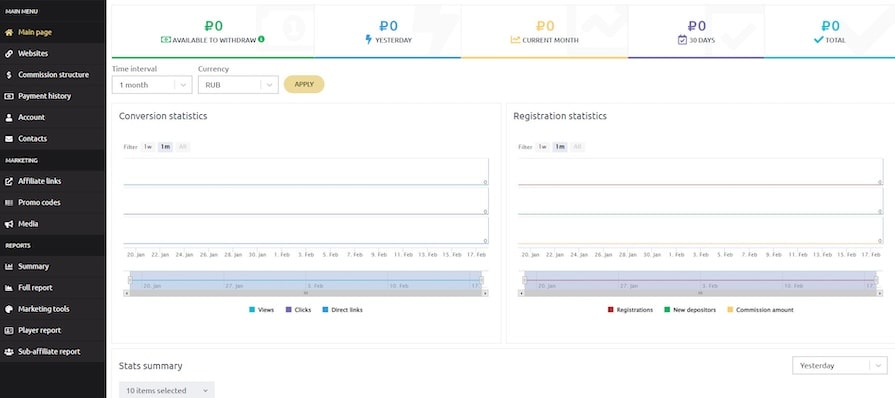
Task: Open the Player report page
Action: (53, 330)
